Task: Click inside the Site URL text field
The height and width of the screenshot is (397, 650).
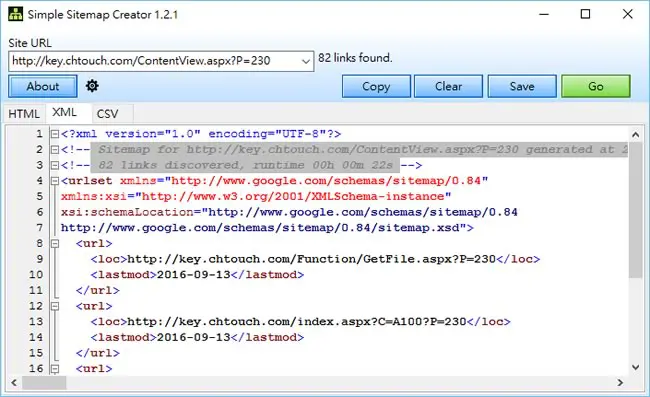Action: [154, 61]
